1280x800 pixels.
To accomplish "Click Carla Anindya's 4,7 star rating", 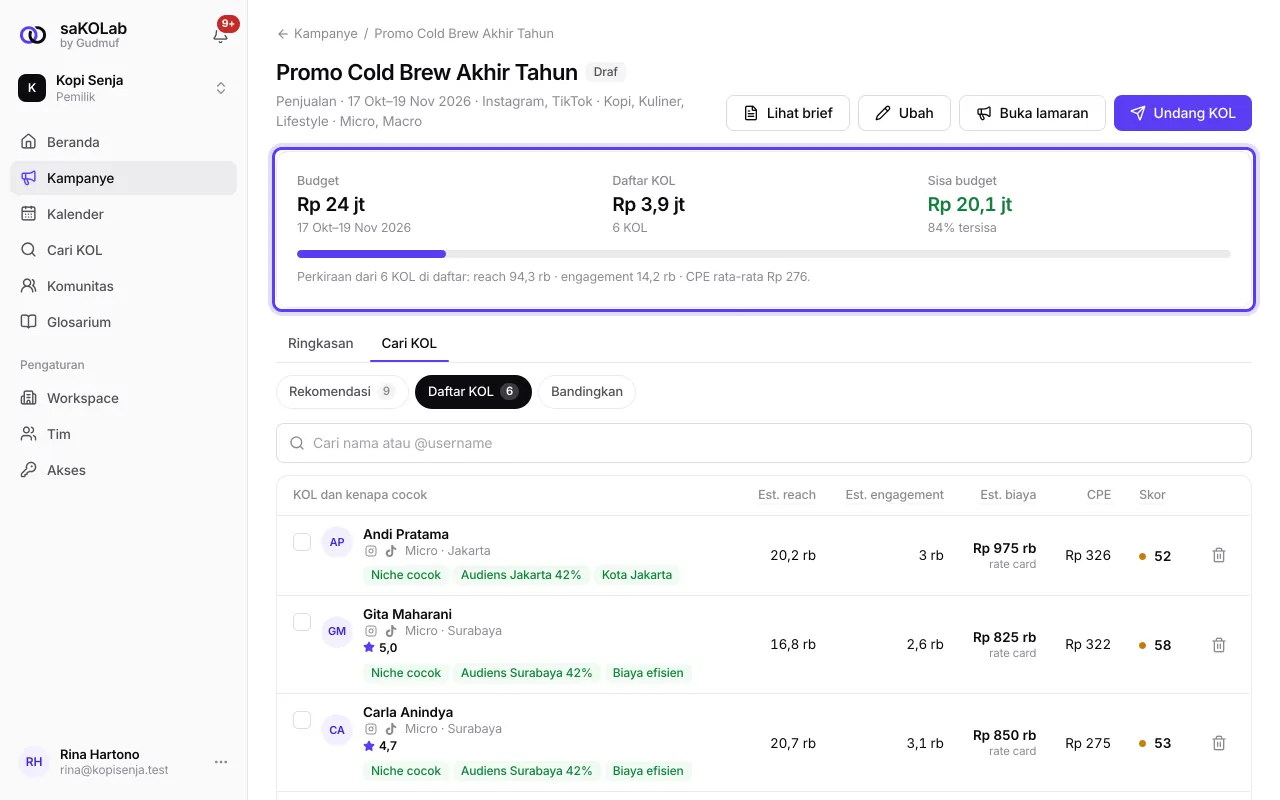I will [x=380, y=746].
